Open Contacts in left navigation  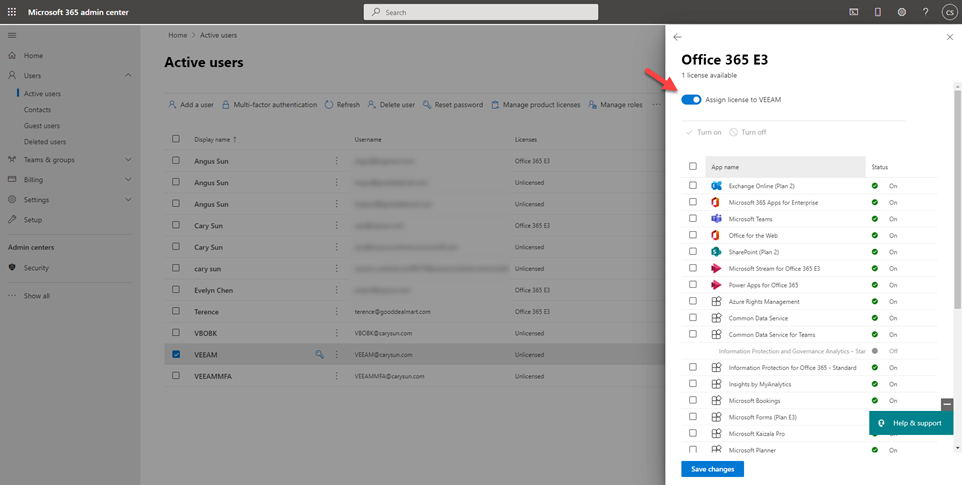(x=37, y=110)
